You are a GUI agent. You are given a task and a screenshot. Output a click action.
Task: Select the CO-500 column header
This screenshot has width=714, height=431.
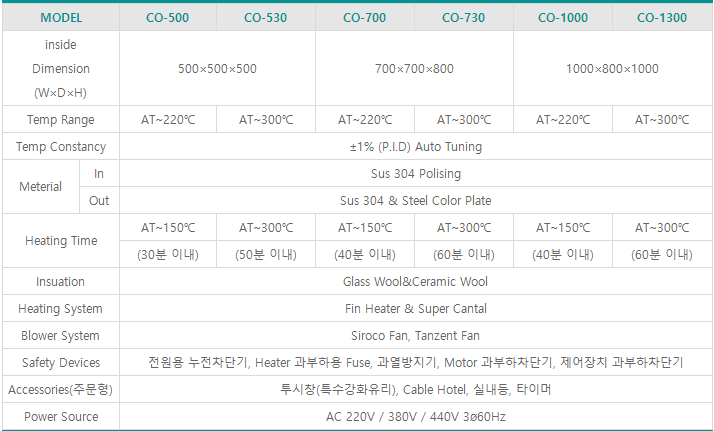[168, 17]
